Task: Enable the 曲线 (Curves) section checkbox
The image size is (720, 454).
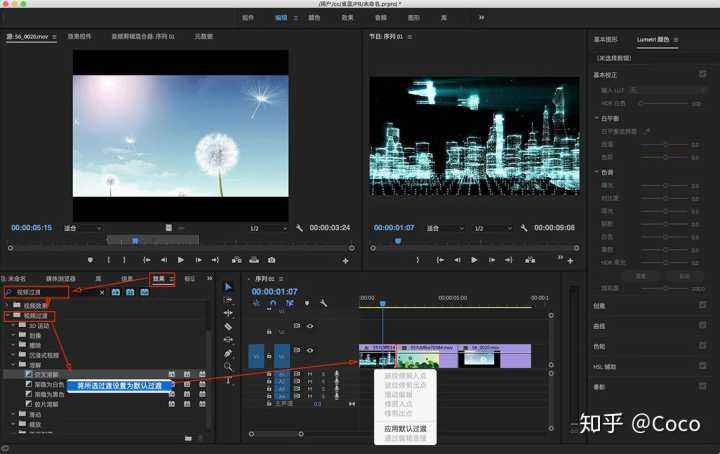Action: pyautogui.click(x=702, y=324)
